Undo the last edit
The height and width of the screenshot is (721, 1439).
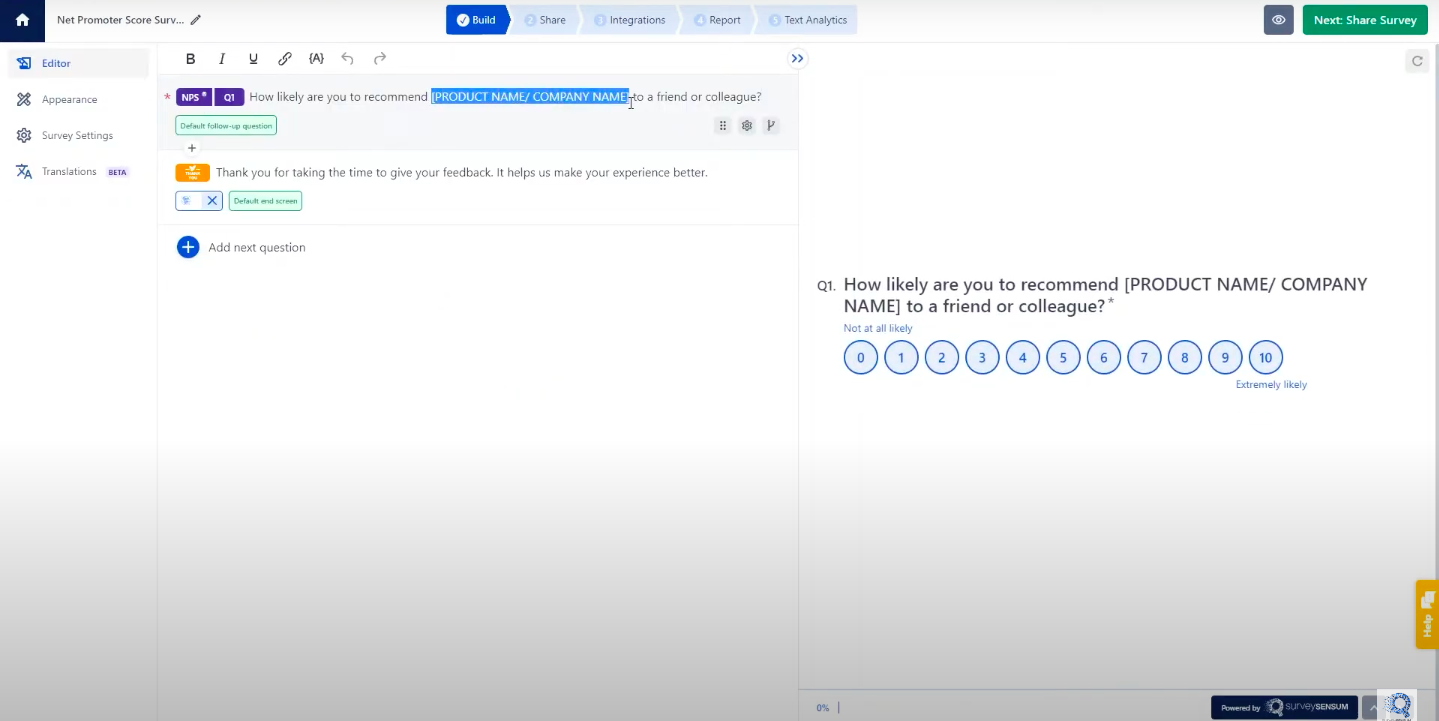point(348,59)
